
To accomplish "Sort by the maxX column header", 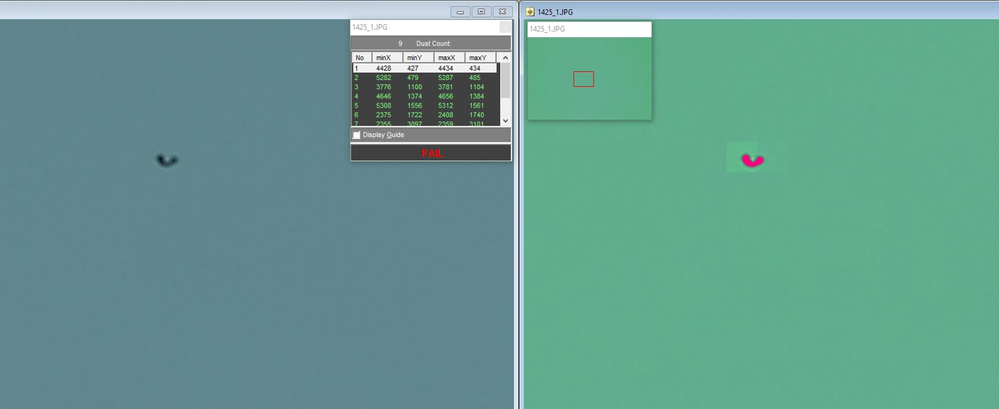I will click(449, 57).
